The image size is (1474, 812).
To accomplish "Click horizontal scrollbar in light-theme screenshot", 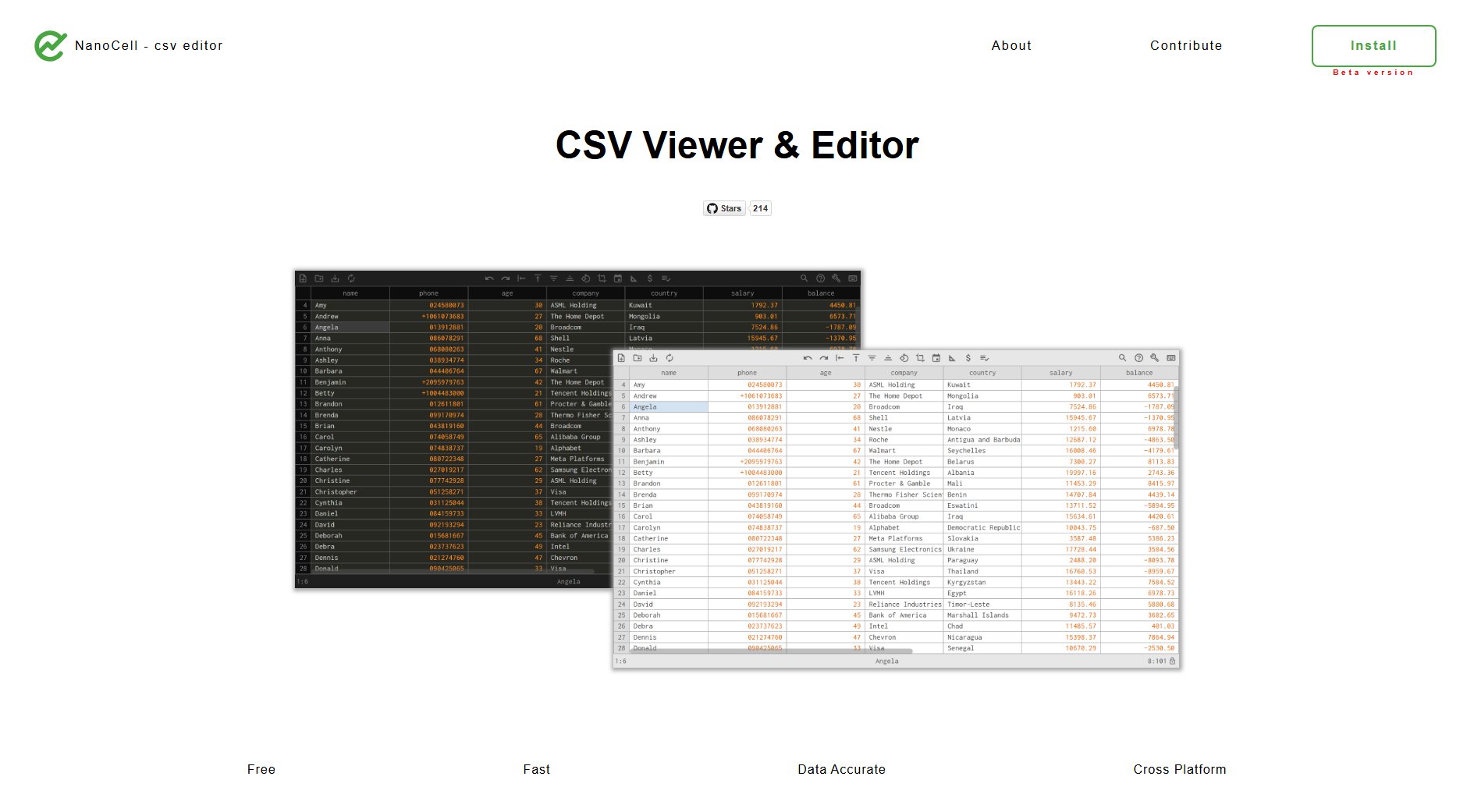I will [771, 651].
